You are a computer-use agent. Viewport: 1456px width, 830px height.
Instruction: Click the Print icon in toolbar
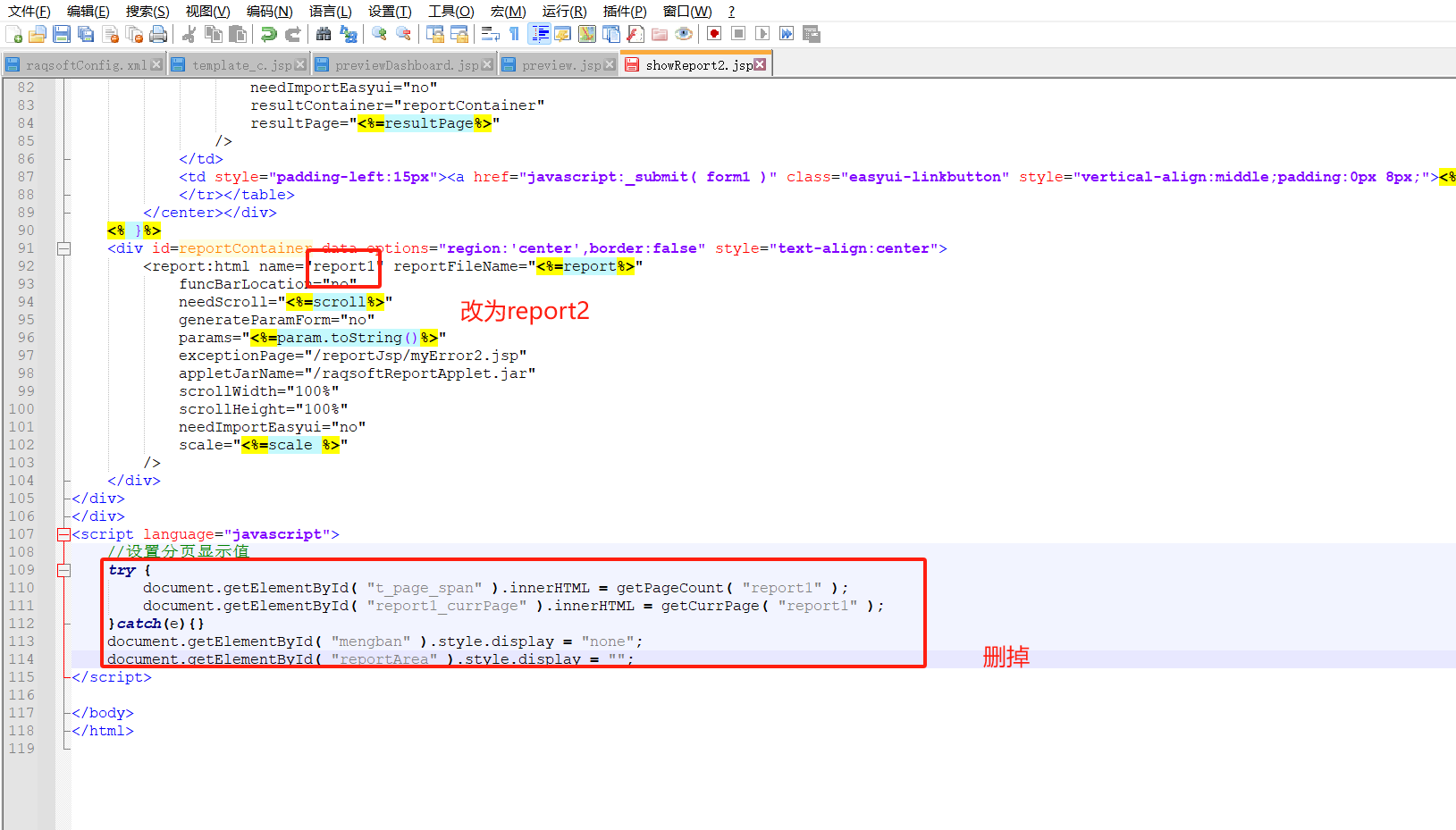pos(158,34)
